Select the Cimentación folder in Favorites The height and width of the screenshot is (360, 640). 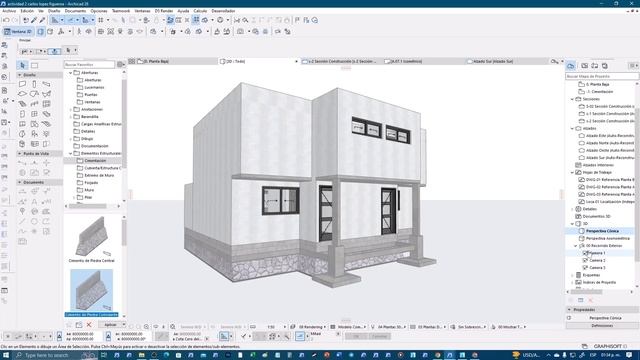click(95, 161)
